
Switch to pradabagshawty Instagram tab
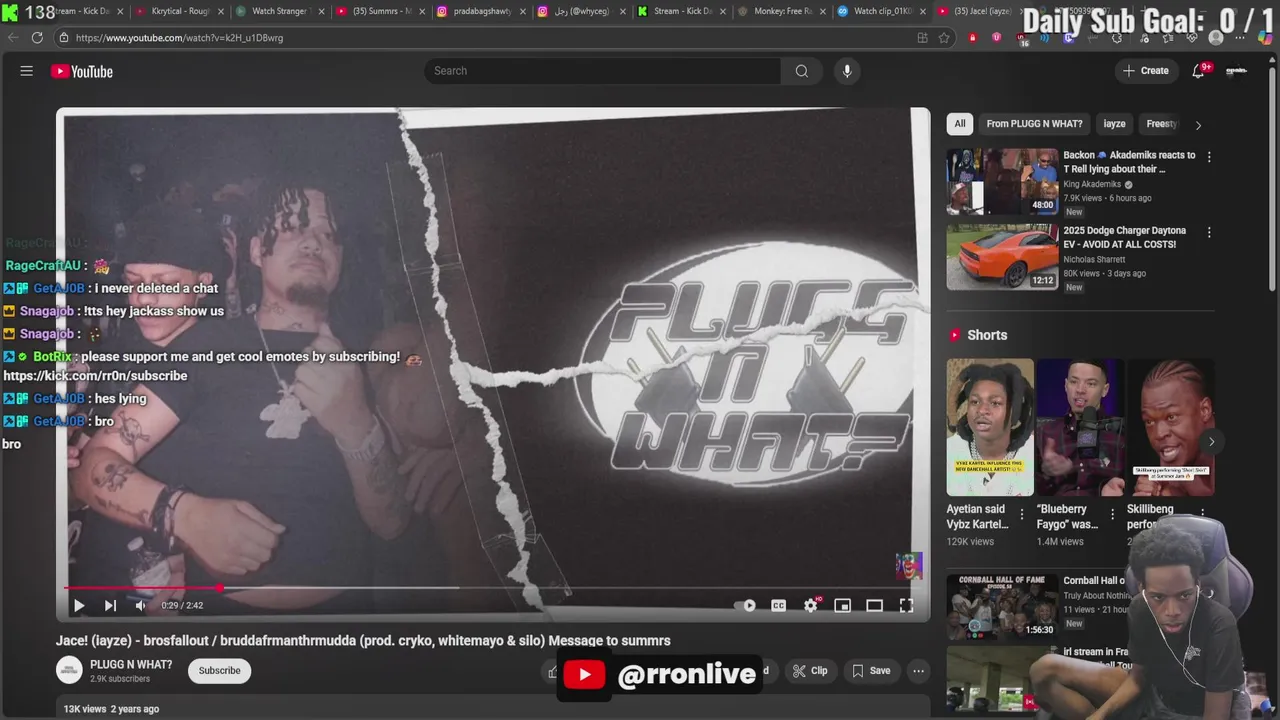482,11
